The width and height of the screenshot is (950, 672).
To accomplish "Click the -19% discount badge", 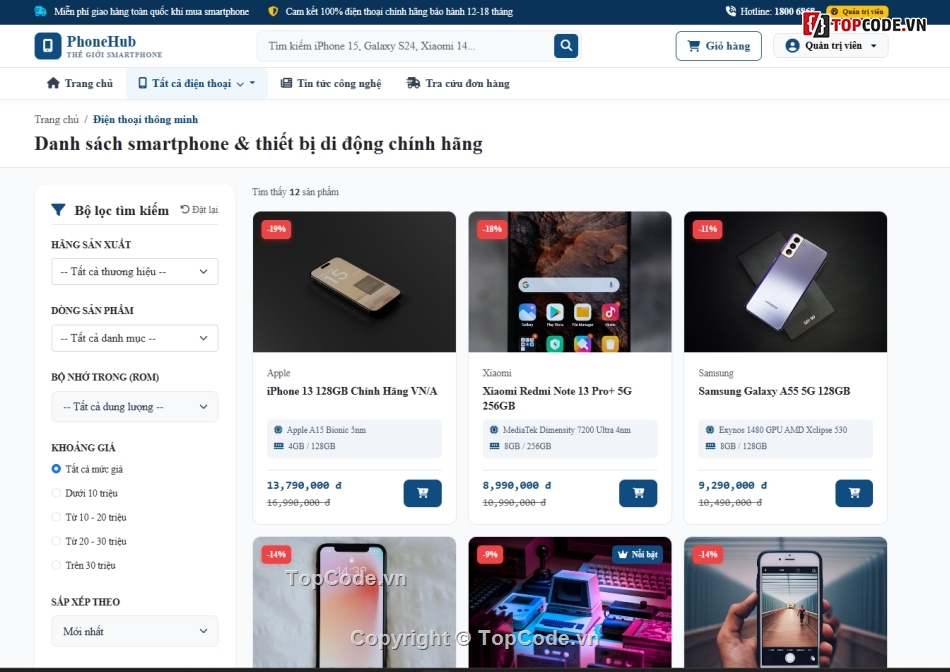I will [x=276, y=229].
